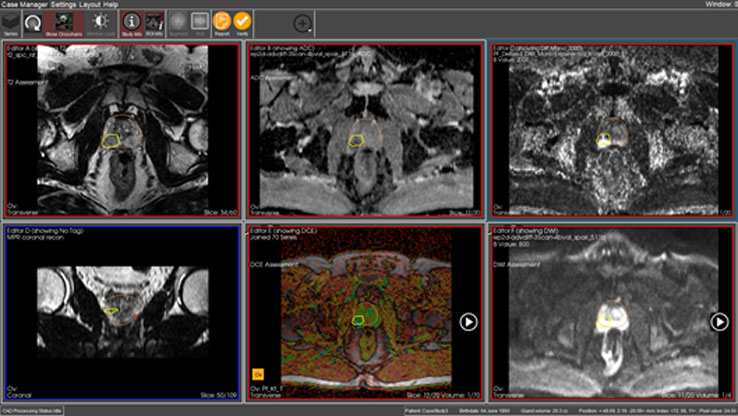This screenshot has height=416, width=738.
Task: Click the Position readout in status bar
Action: pos(657,411)
